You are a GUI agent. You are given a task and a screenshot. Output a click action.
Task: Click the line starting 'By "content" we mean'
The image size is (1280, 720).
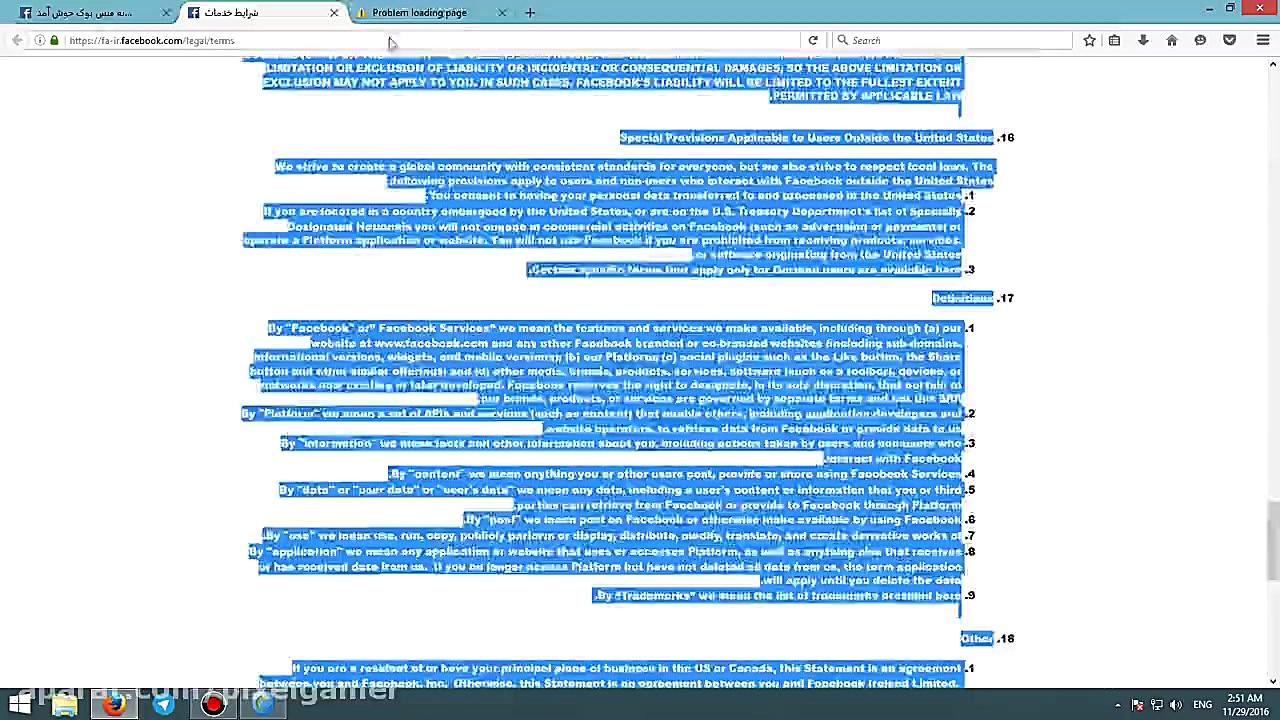pyautogui.click(x=675, y=474)
